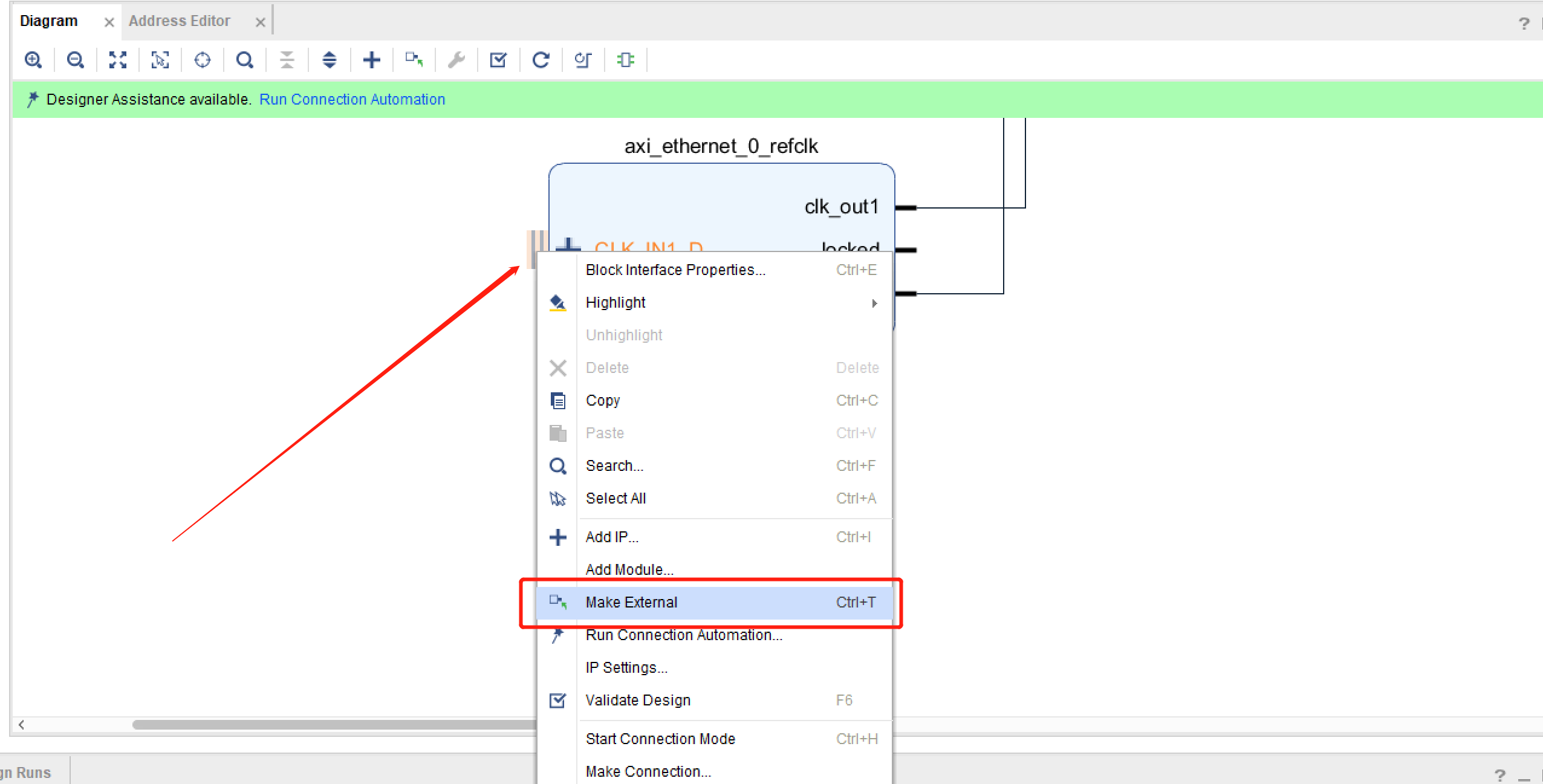Click the Copy icon in context menu
This screenshot has height=784, width=1543.
(557, 400)
